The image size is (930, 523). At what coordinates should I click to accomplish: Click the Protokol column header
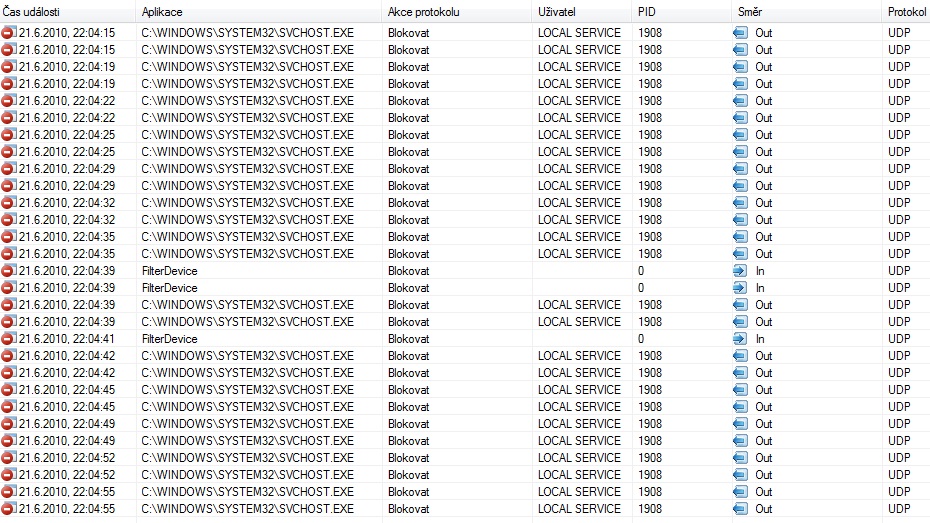click(906, 11)
